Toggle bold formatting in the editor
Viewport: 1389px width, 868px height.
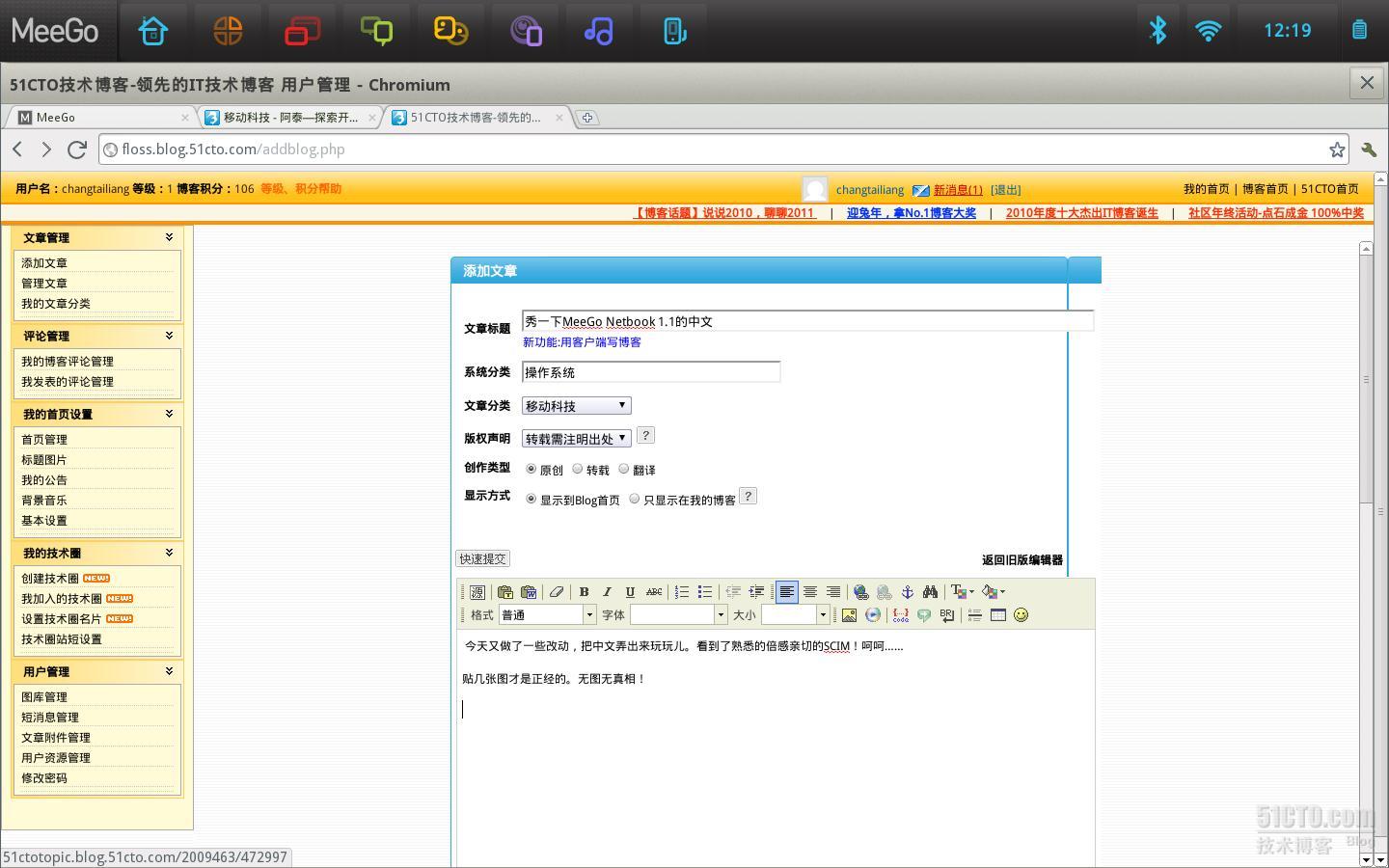tap(584, 592)
